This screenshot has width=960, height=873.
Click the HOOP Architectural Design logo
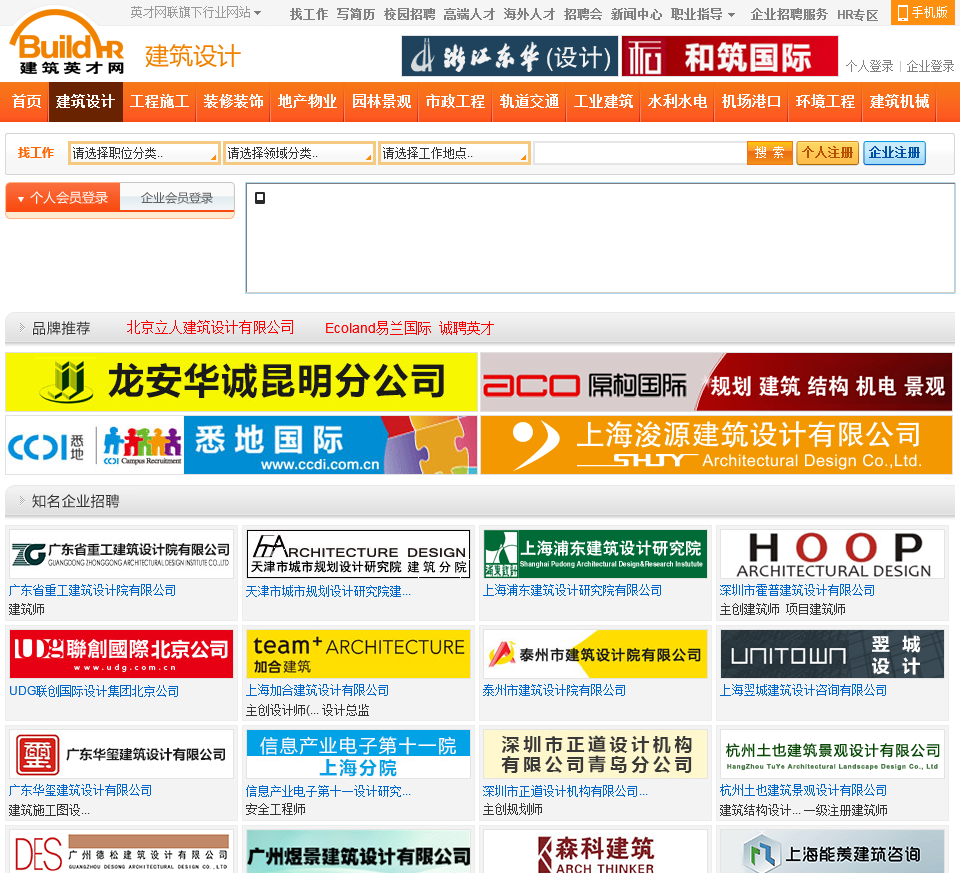[833, 554]
